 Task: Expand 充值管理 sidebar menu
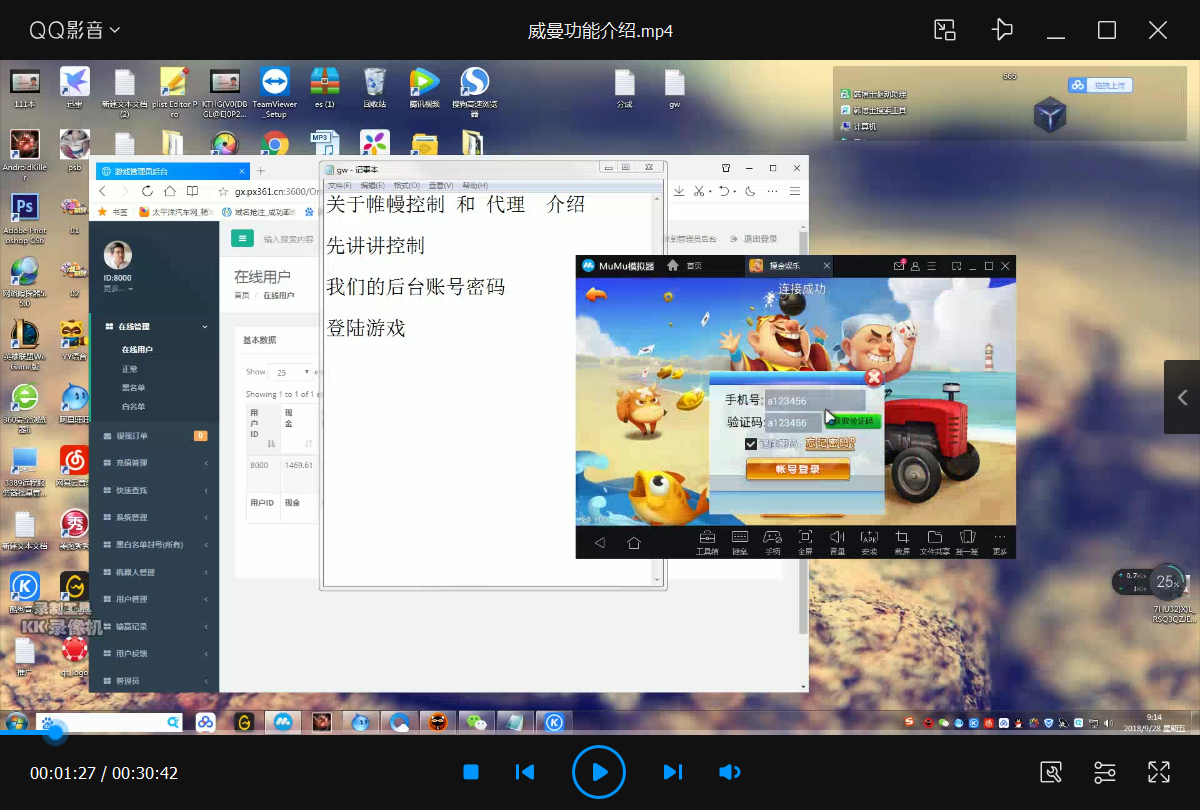[x=154, y=463]
